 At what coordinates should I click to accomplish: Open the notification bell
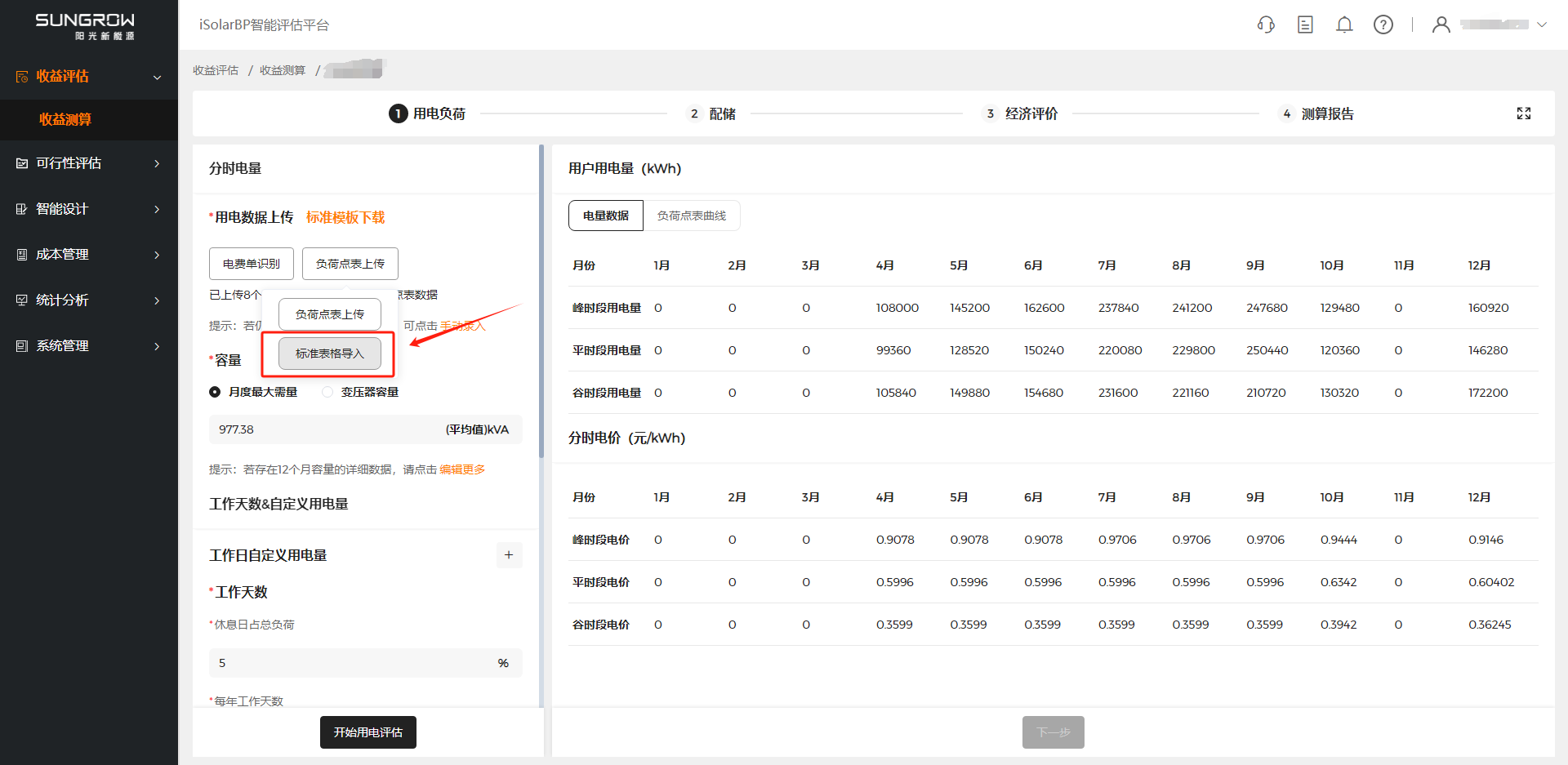pos(1344,24)
